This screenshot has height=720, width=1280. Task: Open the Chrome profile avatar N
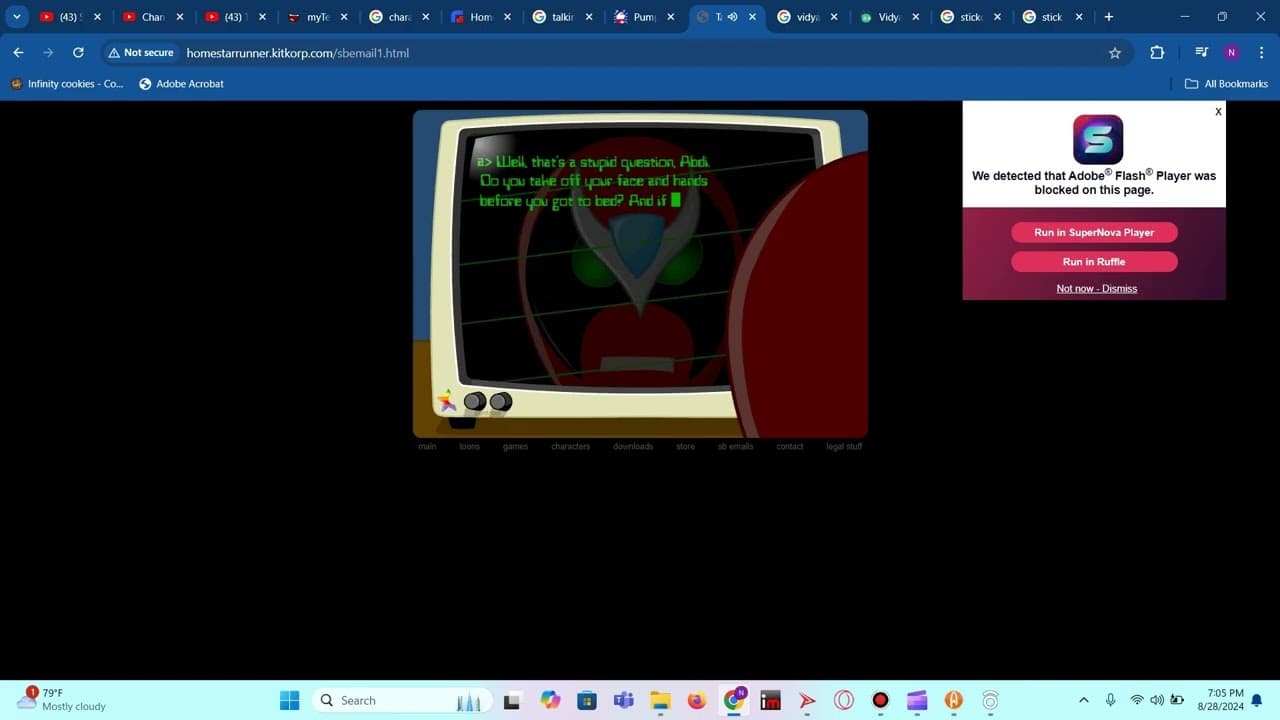coord(1231,53)
